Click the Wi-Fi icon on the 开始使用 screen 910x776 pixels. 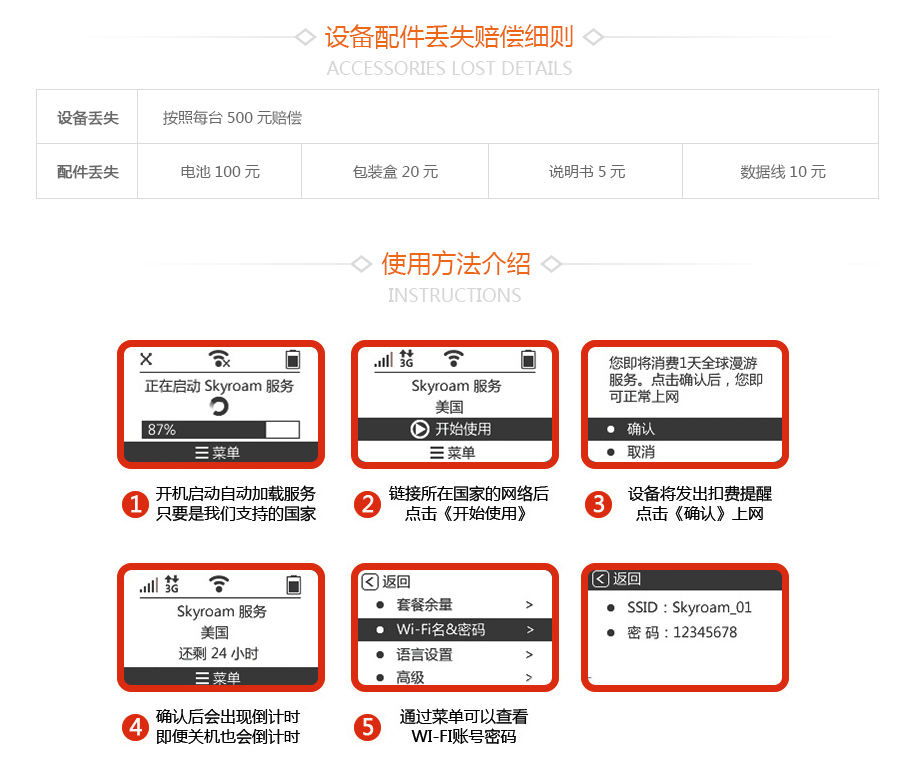[x=454, y=358]
